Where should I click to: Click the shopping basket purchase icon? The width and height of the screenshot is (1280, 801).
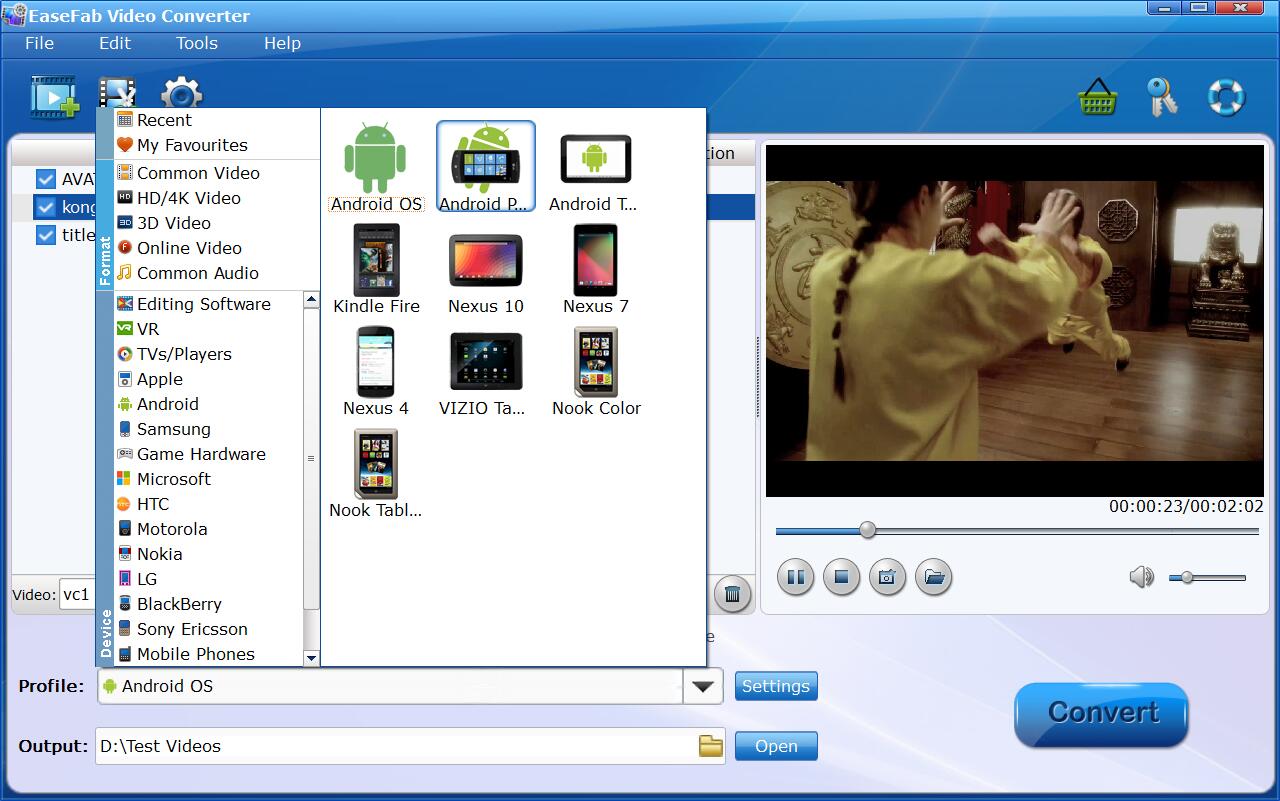1097,97
